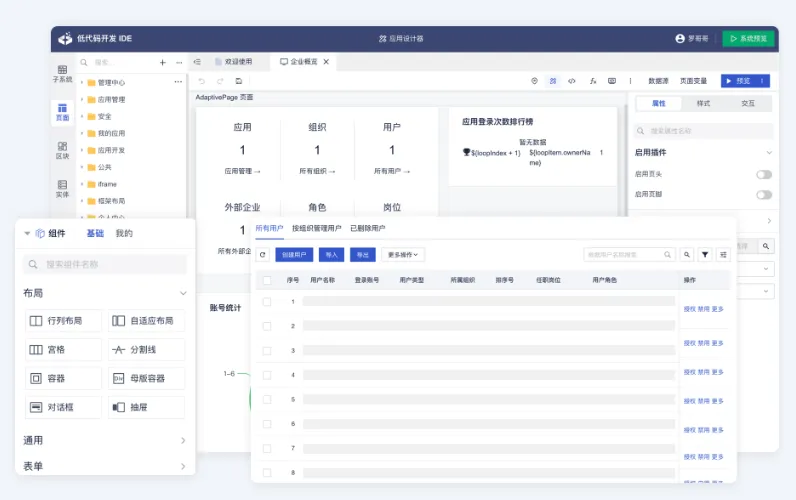Click the 行列布局 component icon
The height and width of the screenshot is (500, 796).
pyautogui.click(x=36, y=321)
